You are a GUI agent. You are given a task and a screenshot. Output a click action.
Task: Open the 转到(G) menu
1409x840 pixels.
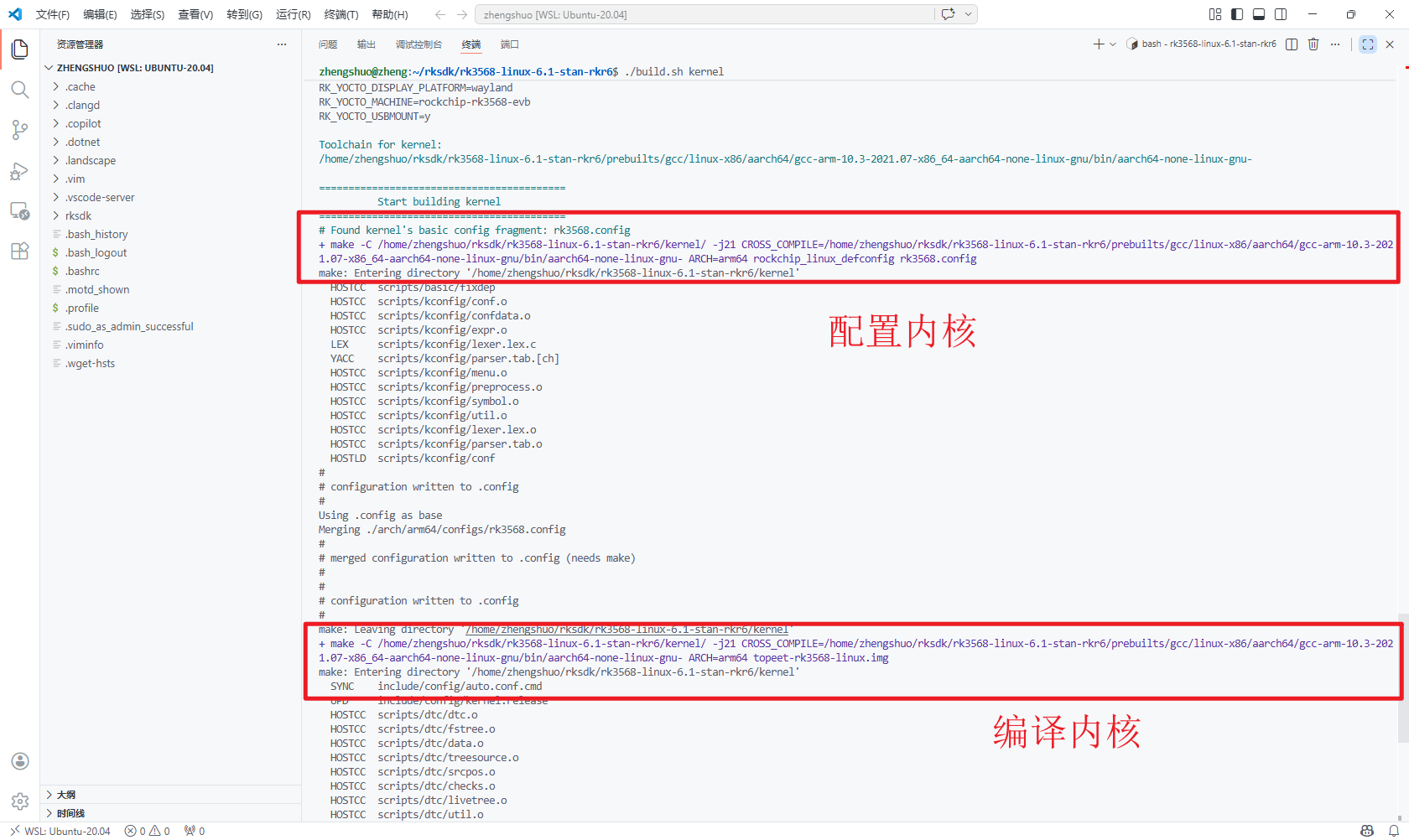click(245, 14)
